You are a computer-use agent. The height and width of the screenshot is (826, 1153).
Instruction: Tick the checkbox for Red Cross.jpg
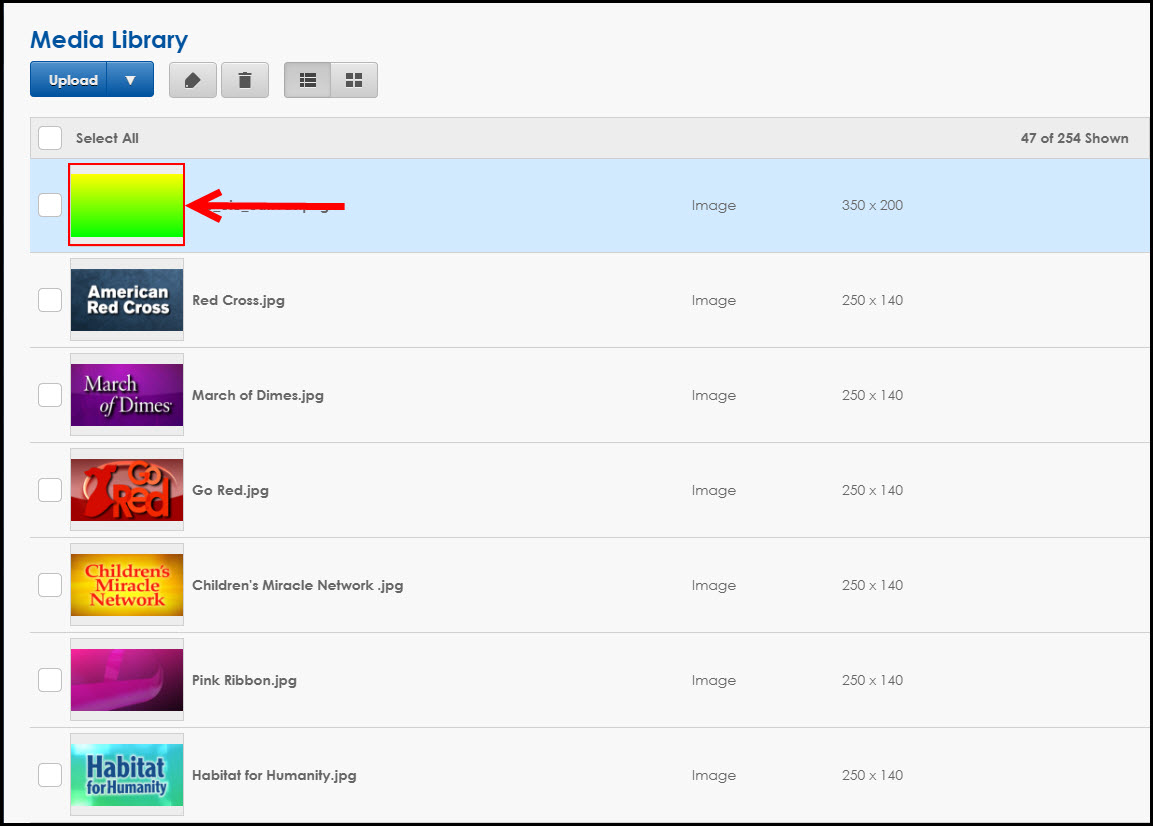point(50,300)
